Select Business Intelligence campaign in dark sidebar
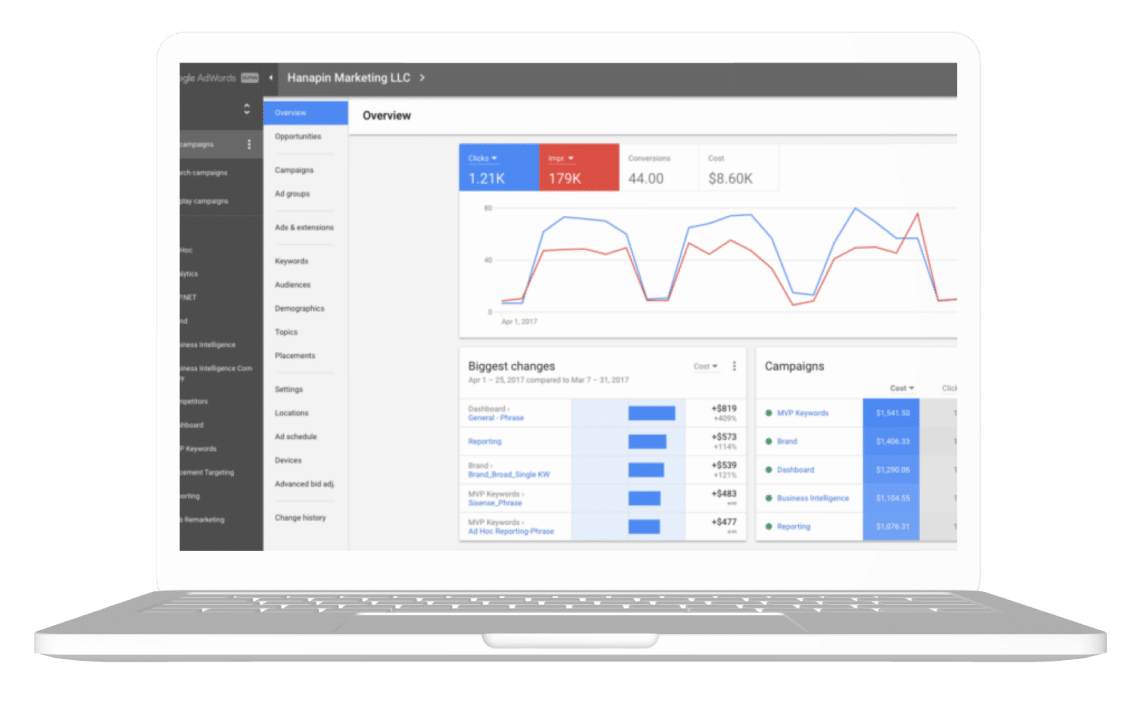Viewport: 1140px width, 704px height. click(208, 345)
